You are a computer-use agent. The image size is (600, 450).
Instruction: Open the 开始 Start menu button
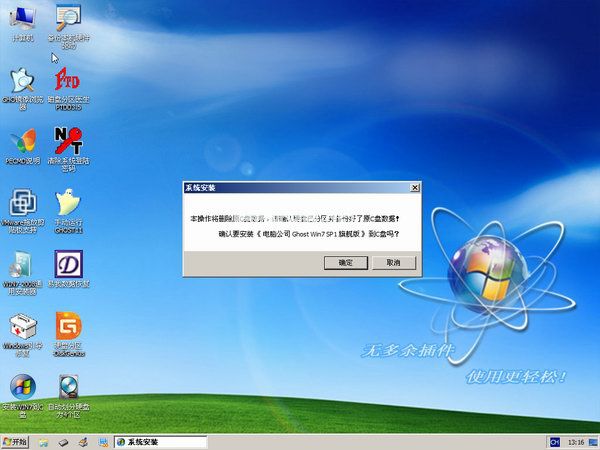15,442
